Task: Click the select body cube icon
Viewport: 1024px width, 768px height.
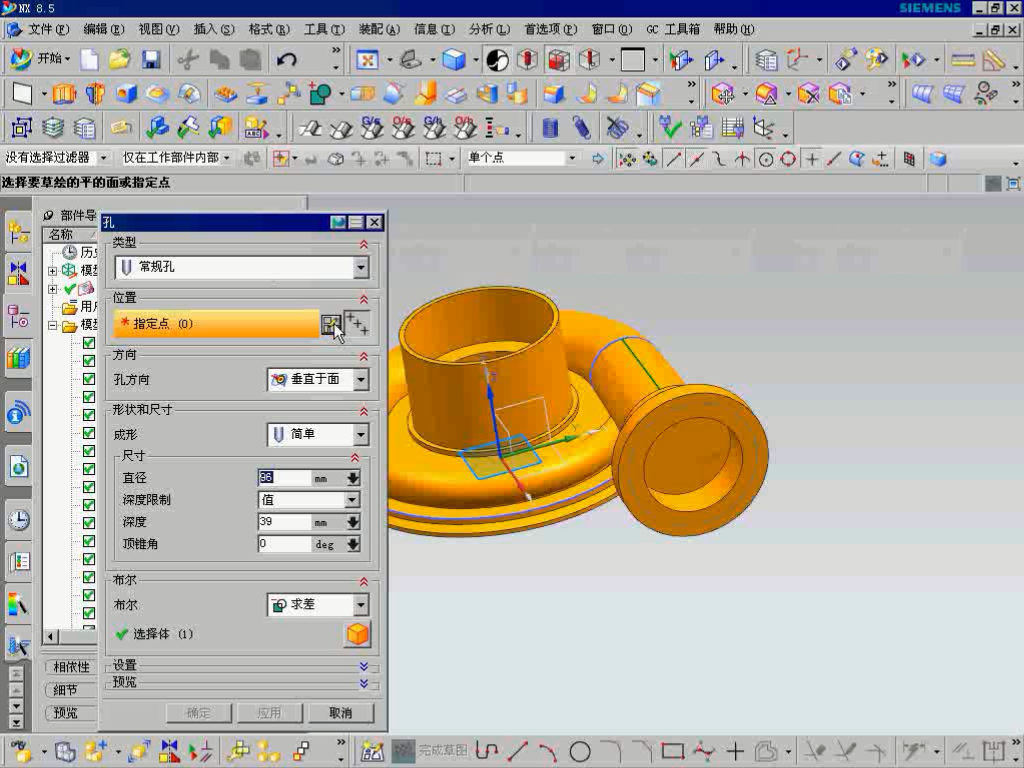Action: (x=357, y=634)
